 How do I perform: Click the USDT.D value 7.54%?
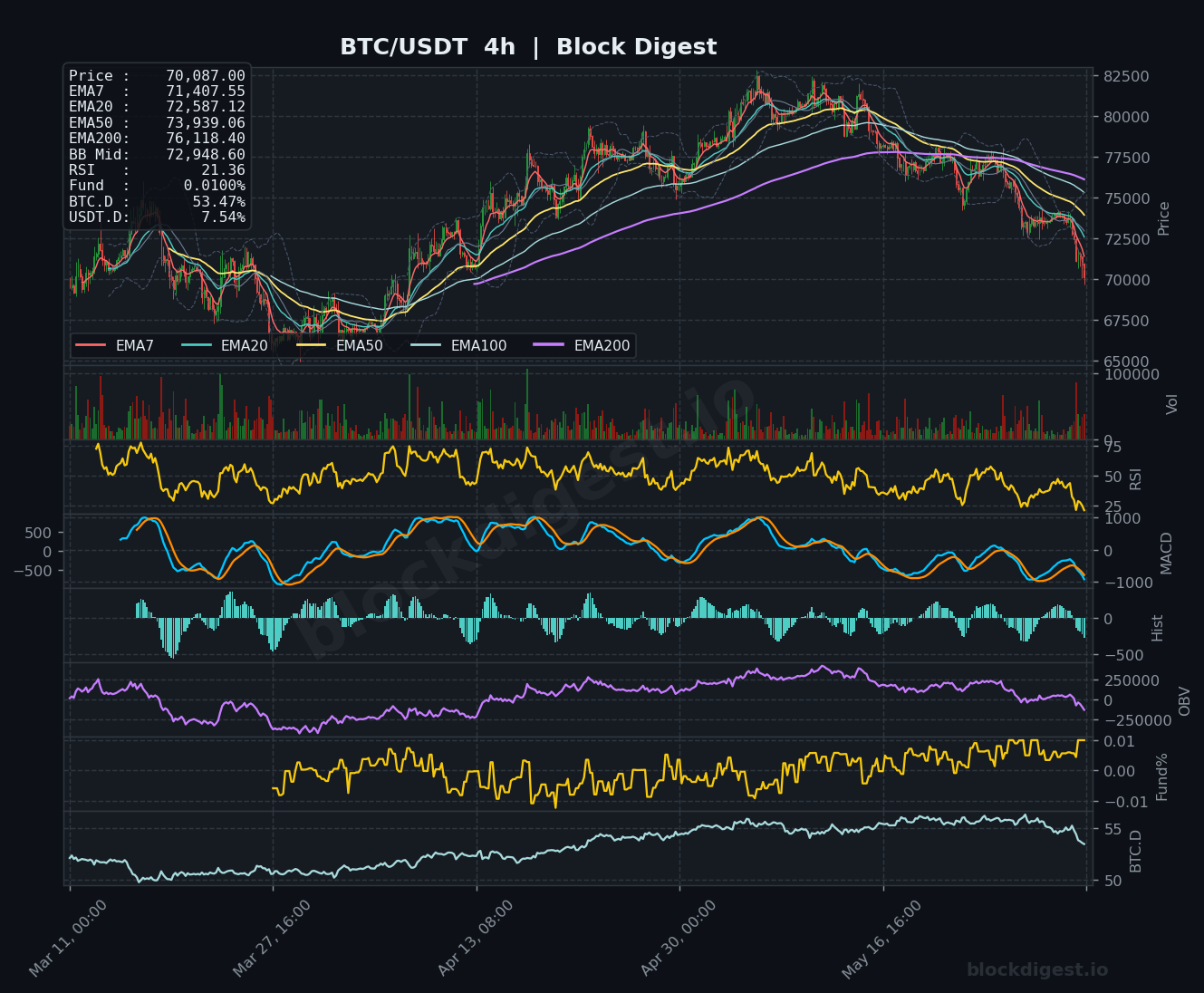223,217
